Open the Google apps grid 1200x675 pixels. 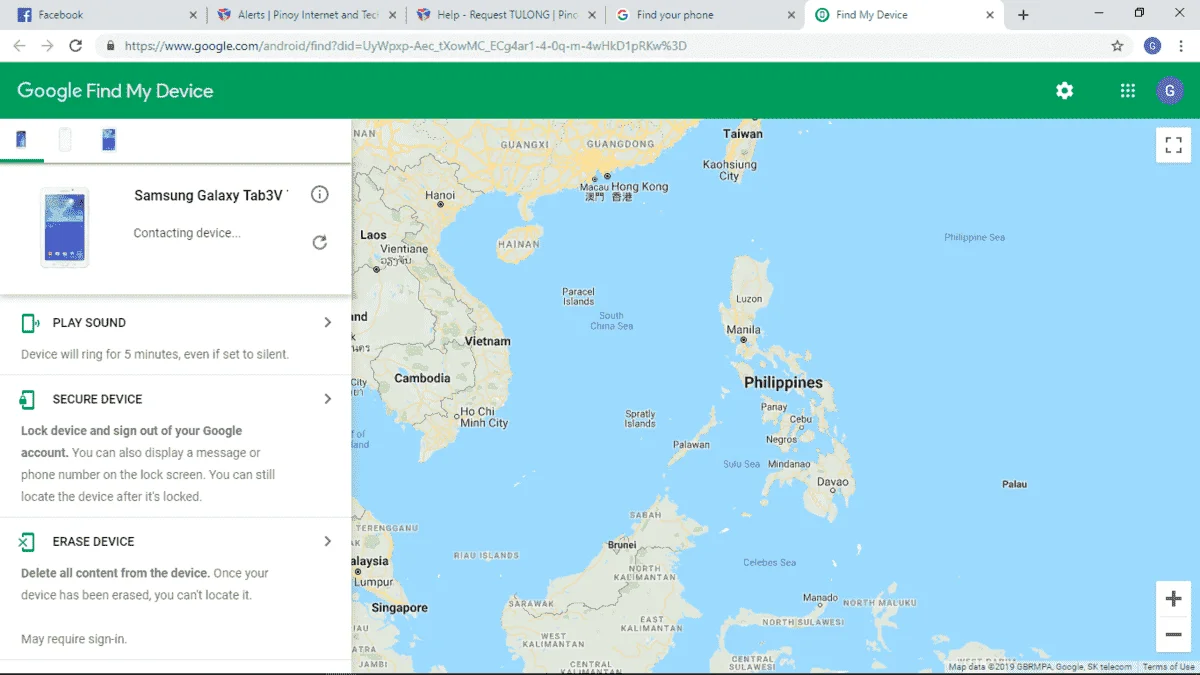1127,91
